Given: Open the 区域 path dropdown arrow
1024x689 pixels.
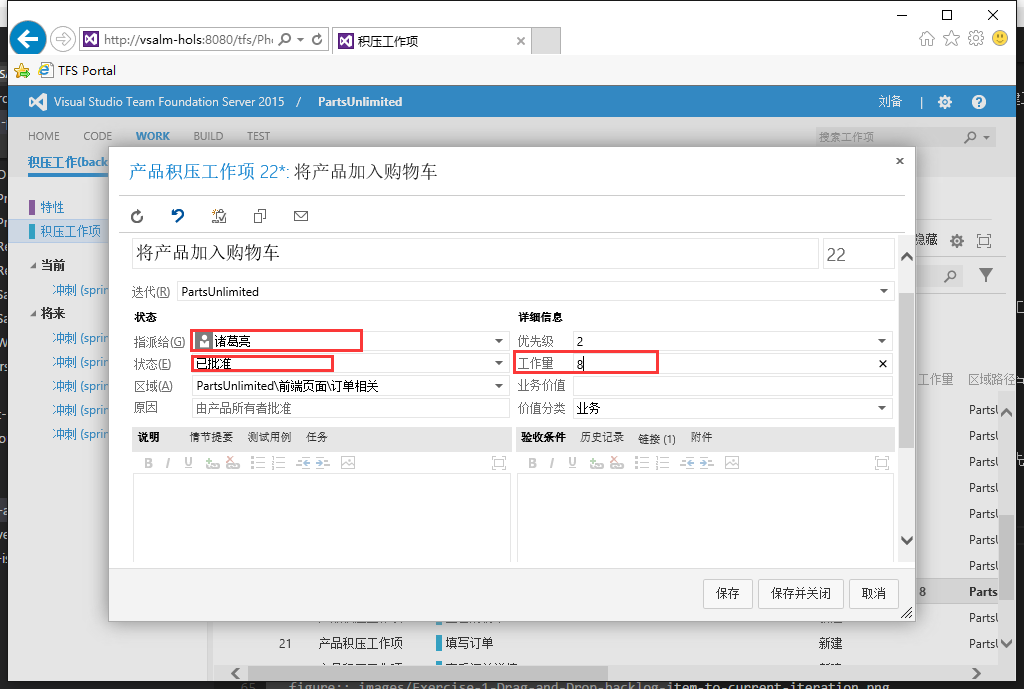Looking at the screenshot, I should (499, 386).
